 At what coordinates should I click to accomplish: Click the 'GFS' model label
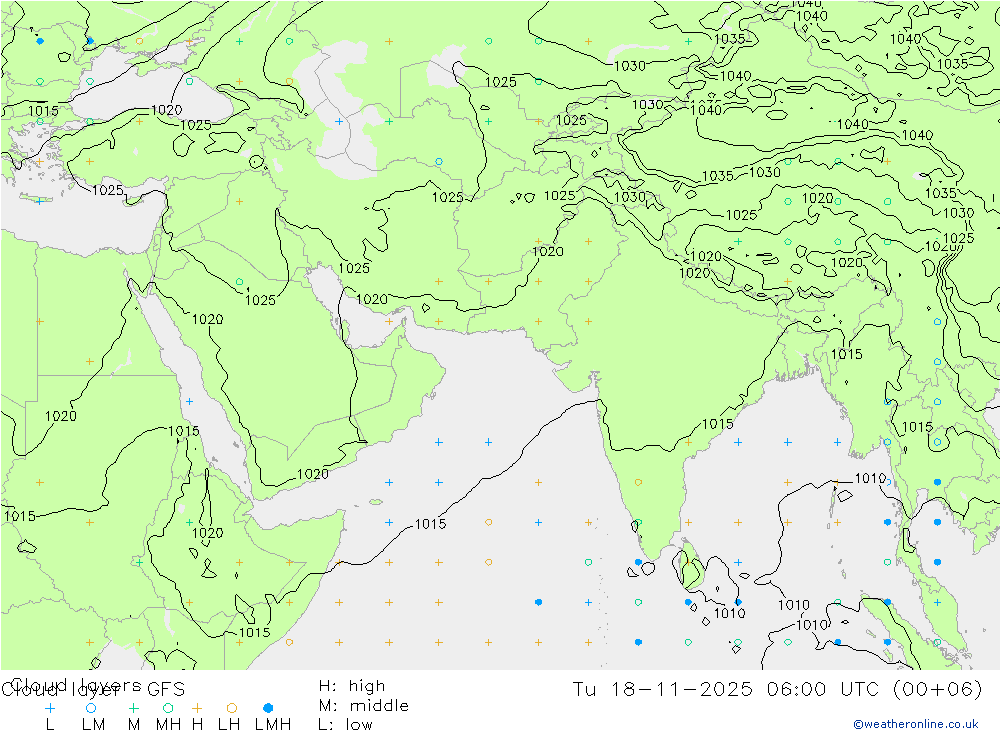(x=166, y=689)
